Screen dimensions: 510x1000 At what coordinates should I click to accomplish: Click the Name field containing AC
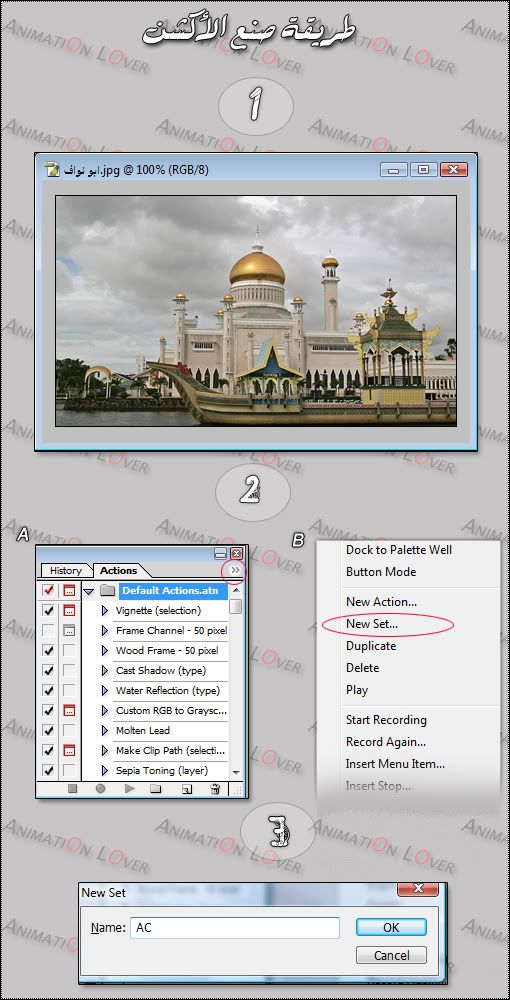(x=235, y=928)
